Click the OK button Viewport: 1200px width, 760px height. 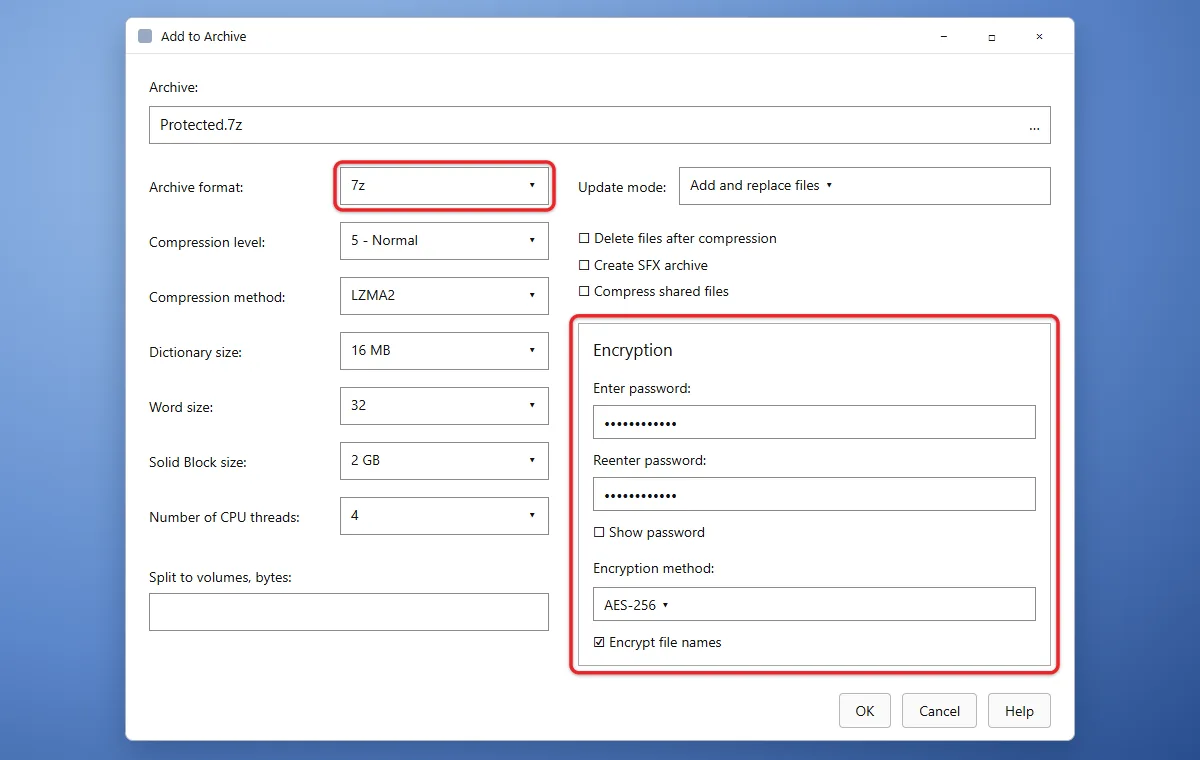click(x=865, y=711)
